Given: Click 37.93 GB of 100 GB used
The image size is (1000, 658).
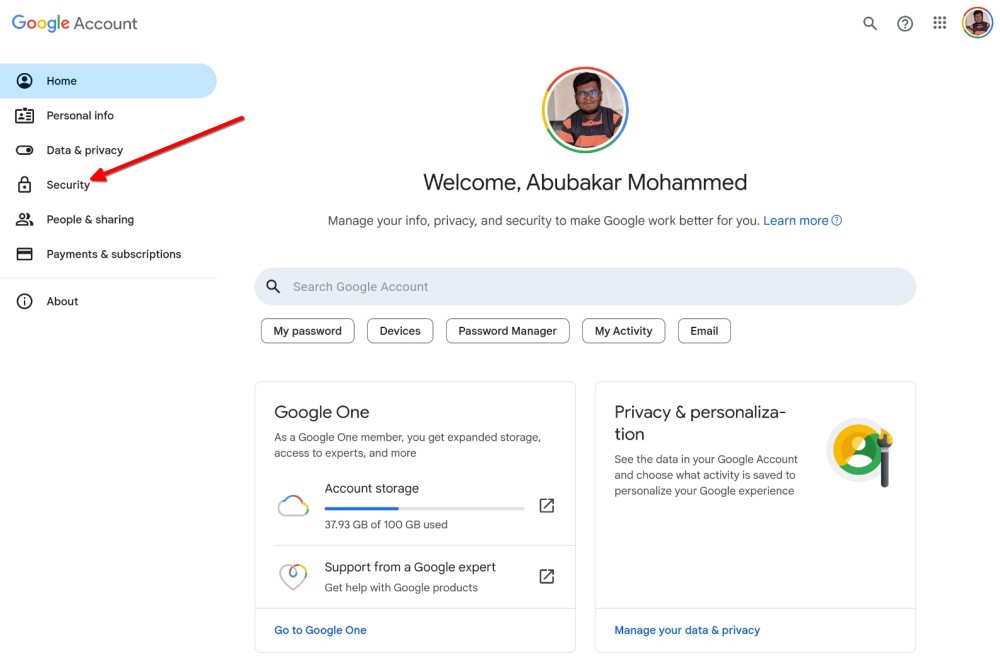Looking at the screenshot, I should click(x=386, y=525).
